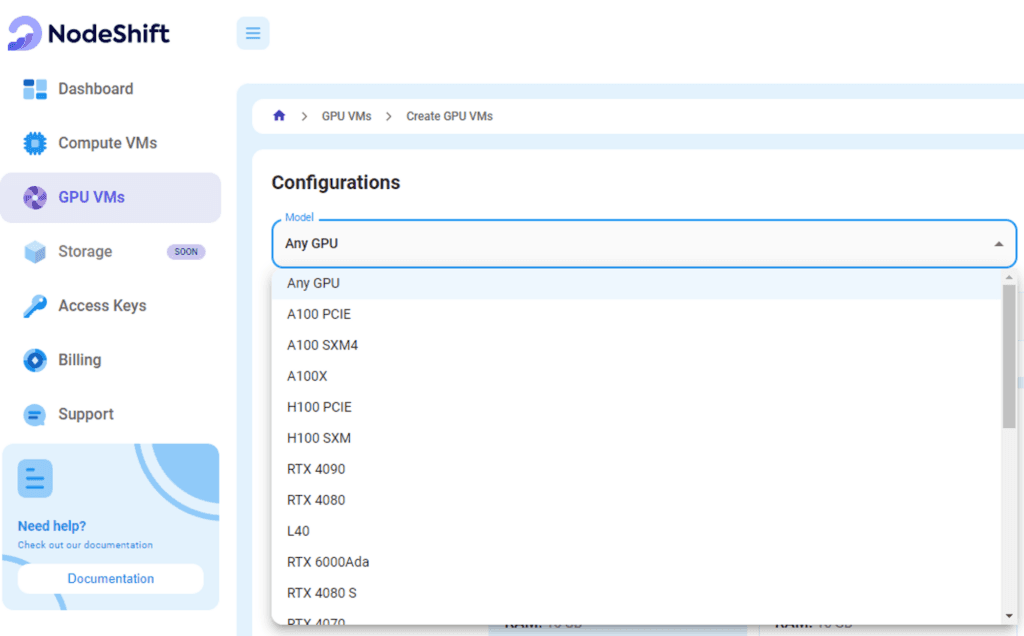This screenshot has width=1024, height=636.
Task: Click GPU VMs breadcrumb link
Action: (346, 116)
